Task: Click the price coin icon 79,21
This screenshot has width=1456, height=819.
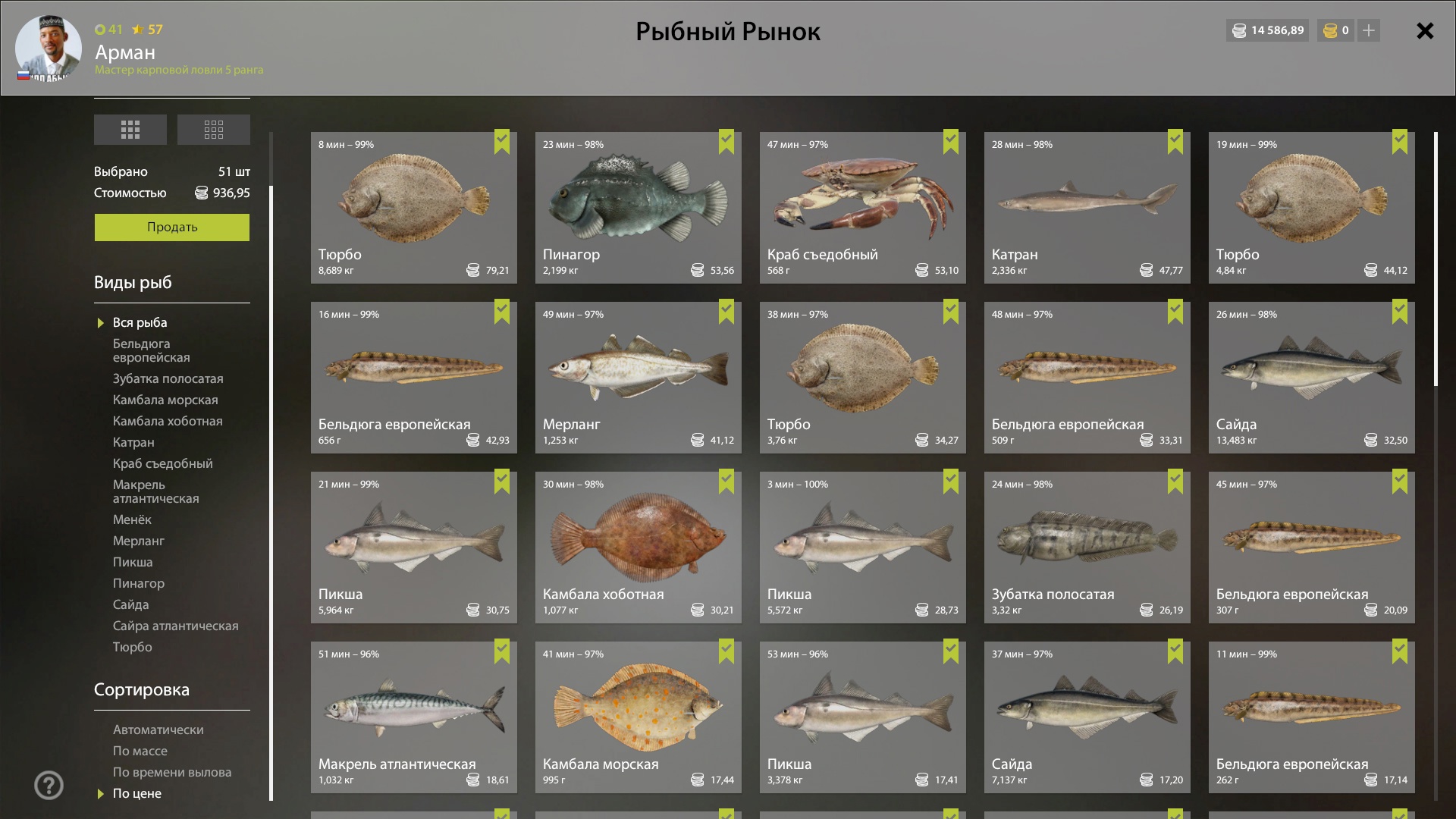Action: tap(472, 270)
